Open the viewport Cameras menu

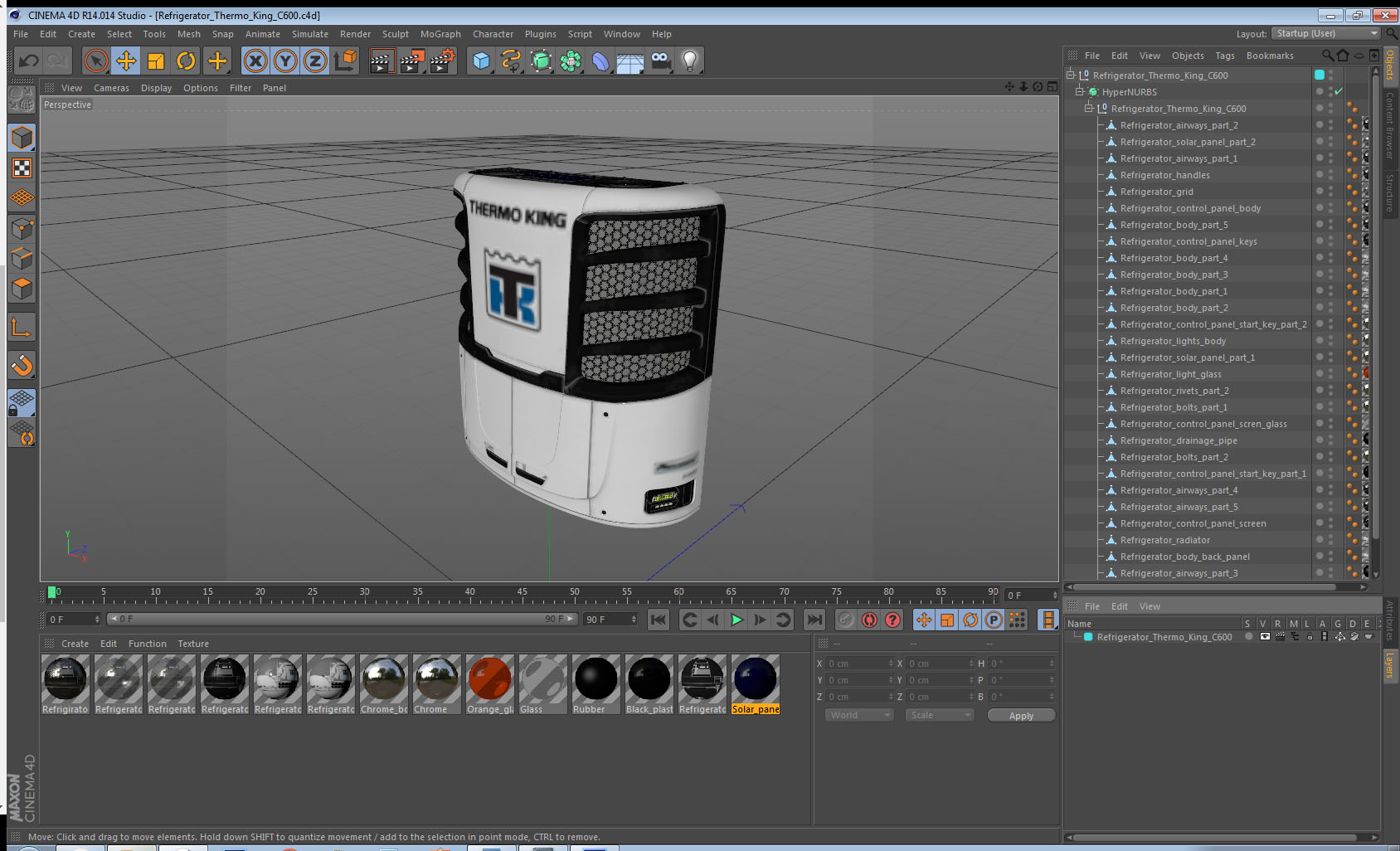(111, 88)
